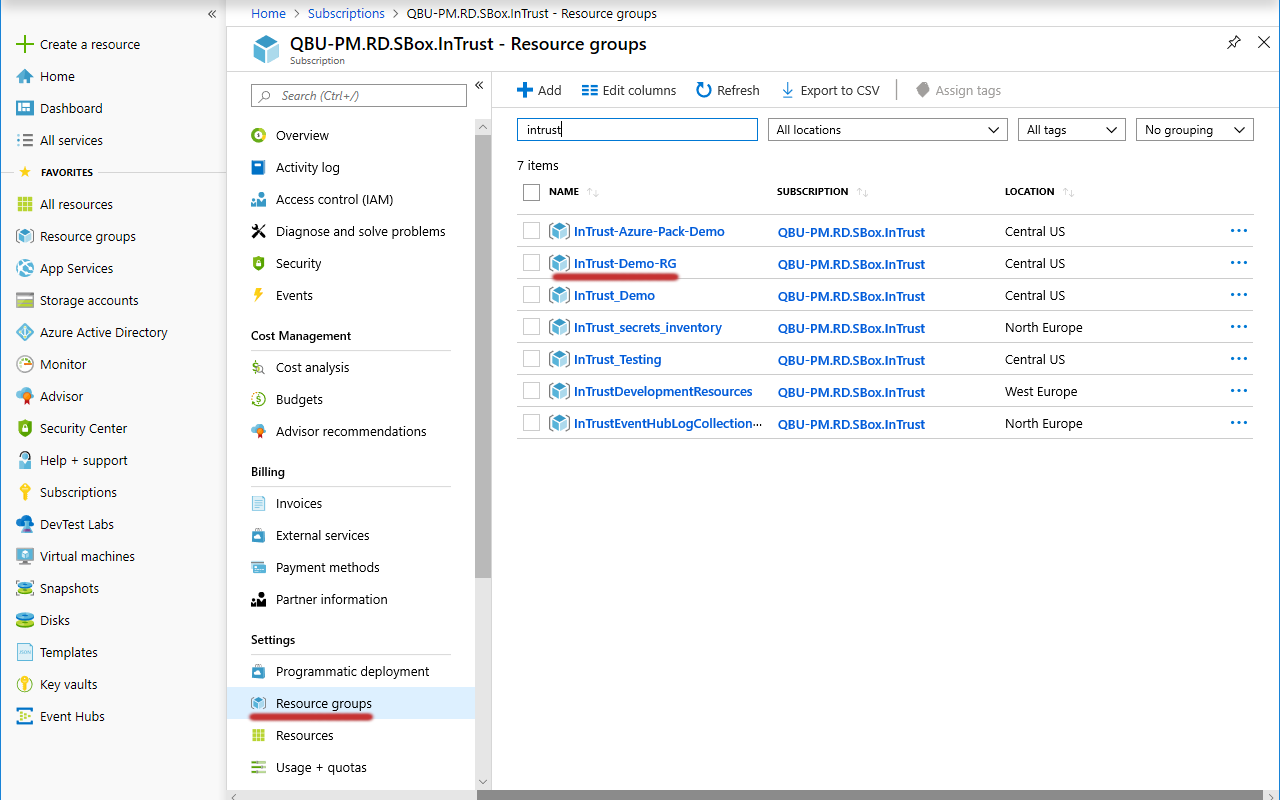Go to Subscriptions in the breadcrumb
1280x800 pixels.
(x=346, y=13)
